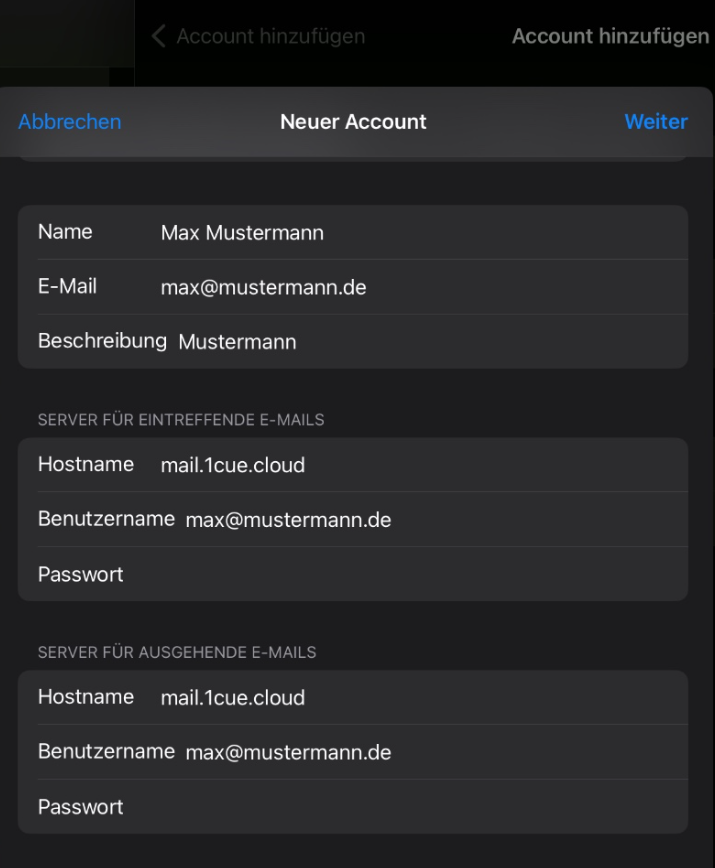Tap the Beschreibung label
The image size is (715, 868).
point(102,341)
